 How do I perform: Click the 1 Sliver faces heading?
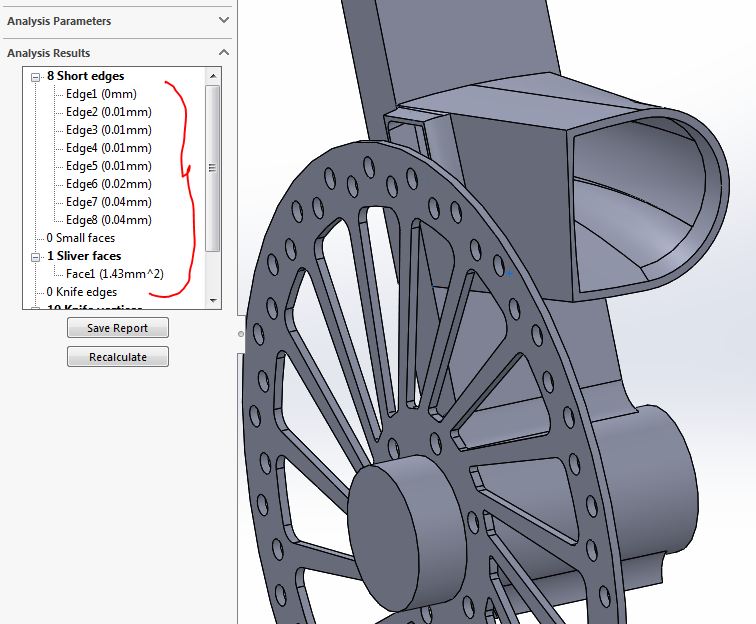tap(84, 256)
